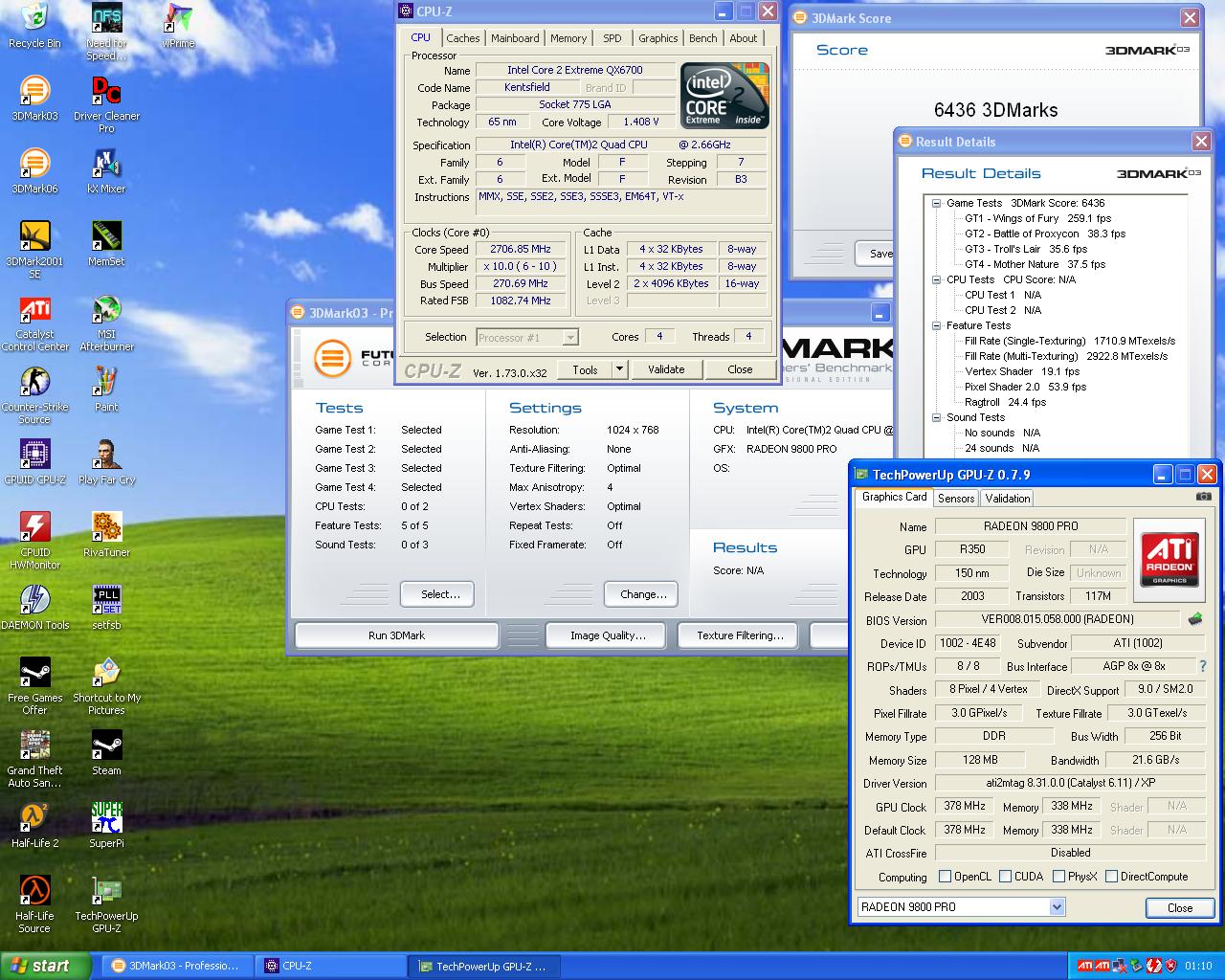Select the Pixel Shader 2.0 result row
The image size is (1225, 980).
[1025, 387]
